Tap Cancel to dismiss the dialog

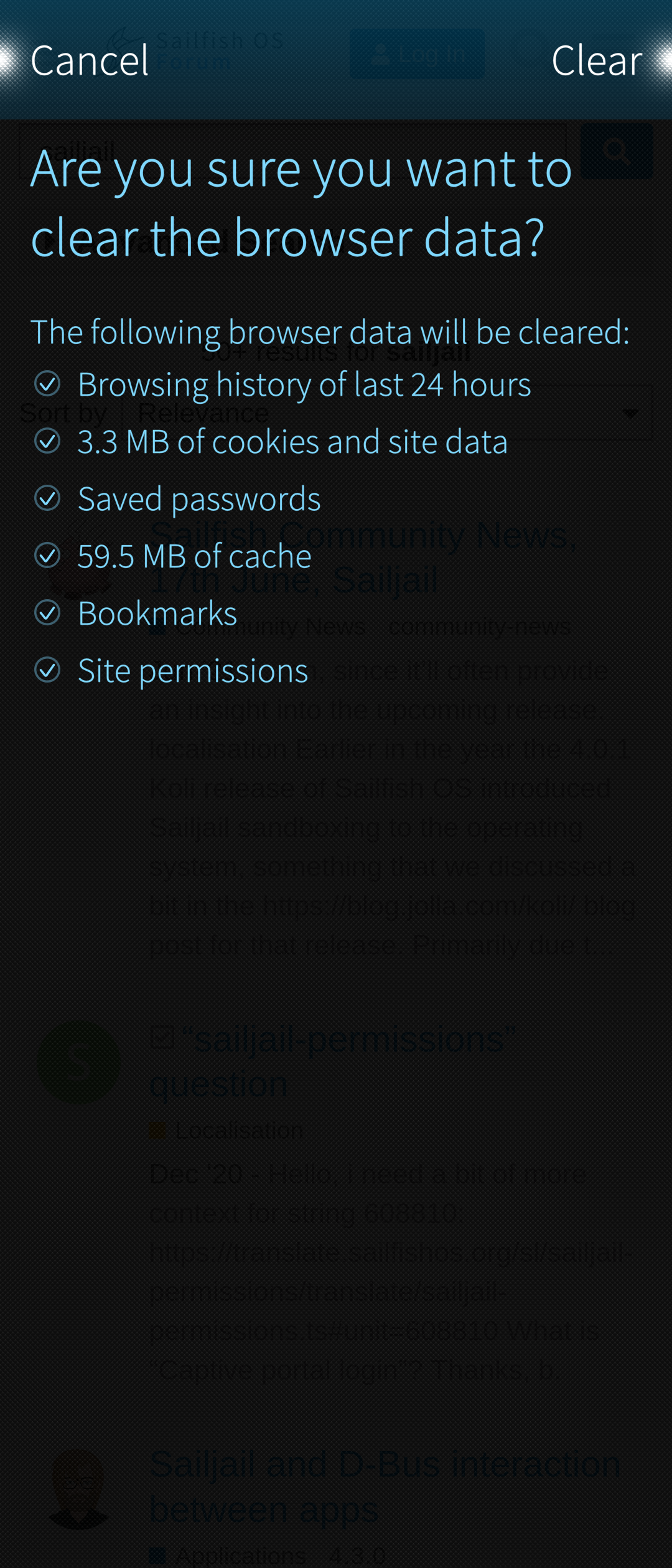point(90,61)
